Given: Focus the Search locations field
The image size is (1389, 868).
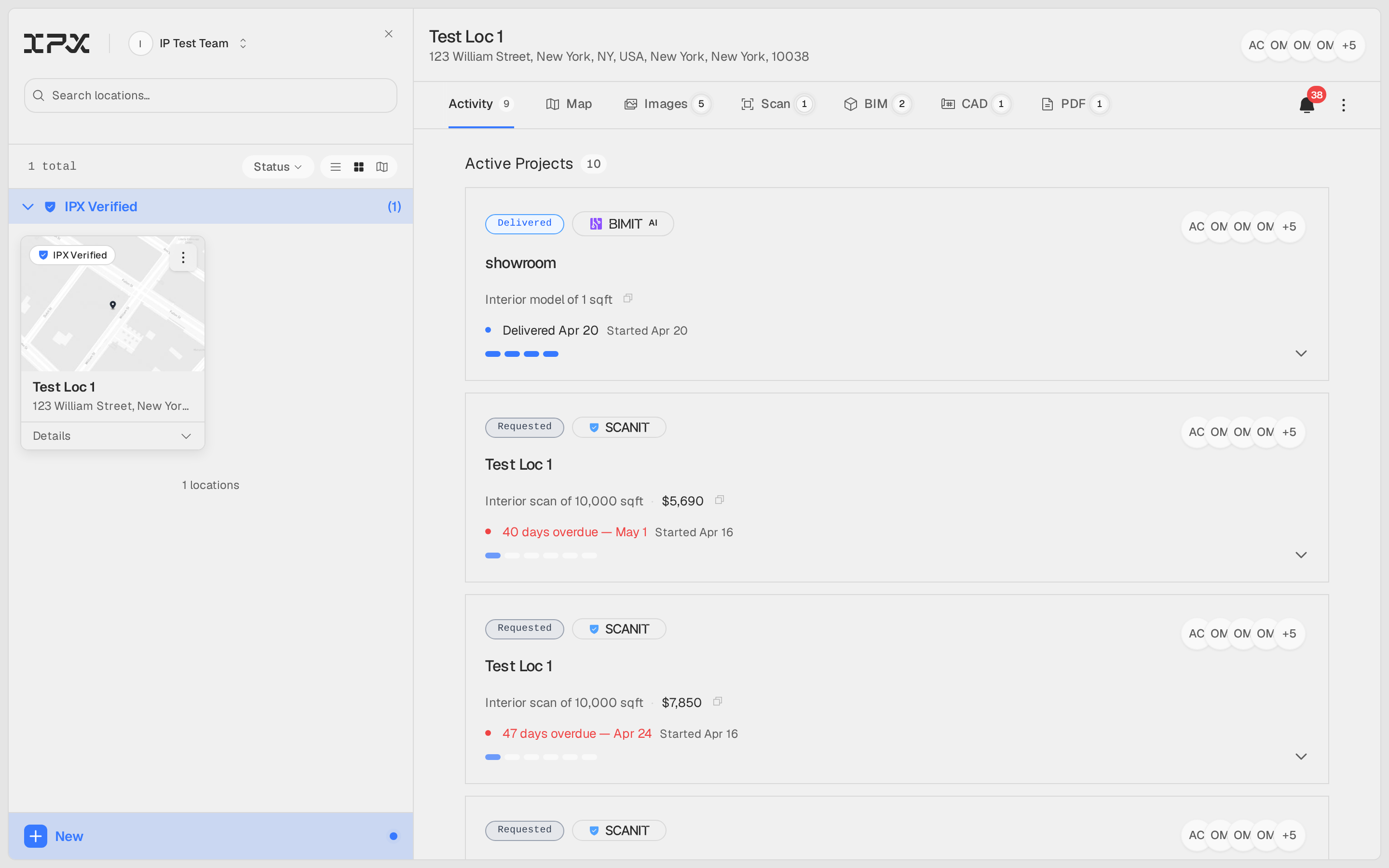Looking at the screenshot, I should [211, 95].
